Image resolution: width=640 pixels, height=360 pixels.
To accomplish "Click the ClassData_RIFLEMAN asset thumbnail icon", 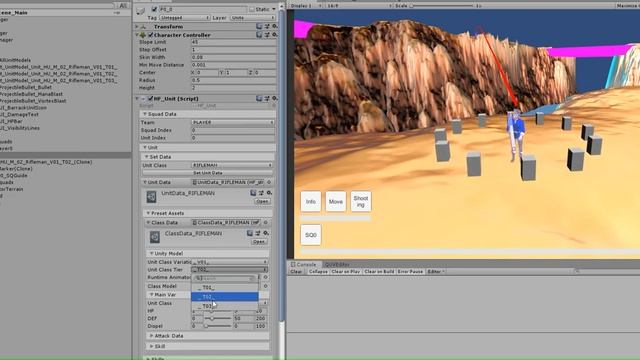I will pyautogui.click(x=155, y=237).
